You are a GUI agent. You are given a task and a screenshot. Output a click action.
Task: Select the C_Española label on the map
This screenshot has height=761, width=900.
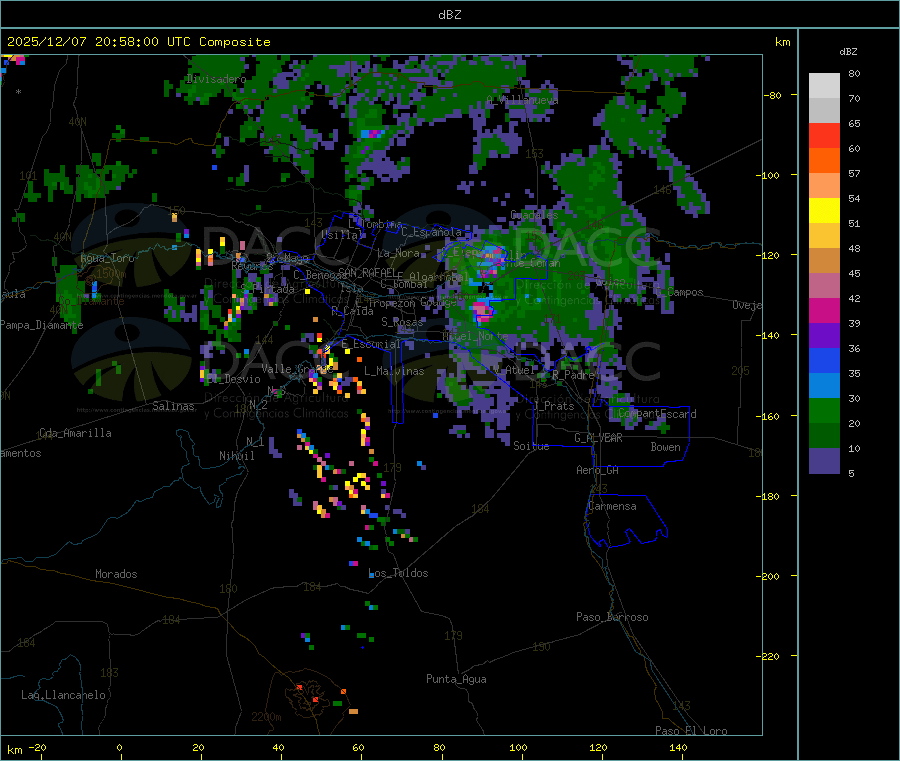432,232
